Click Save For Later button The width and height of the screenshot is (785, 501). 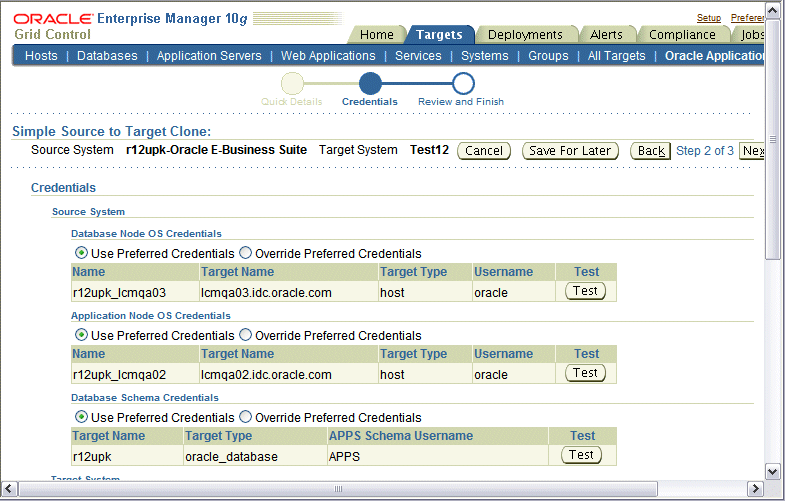pos(570,151)
